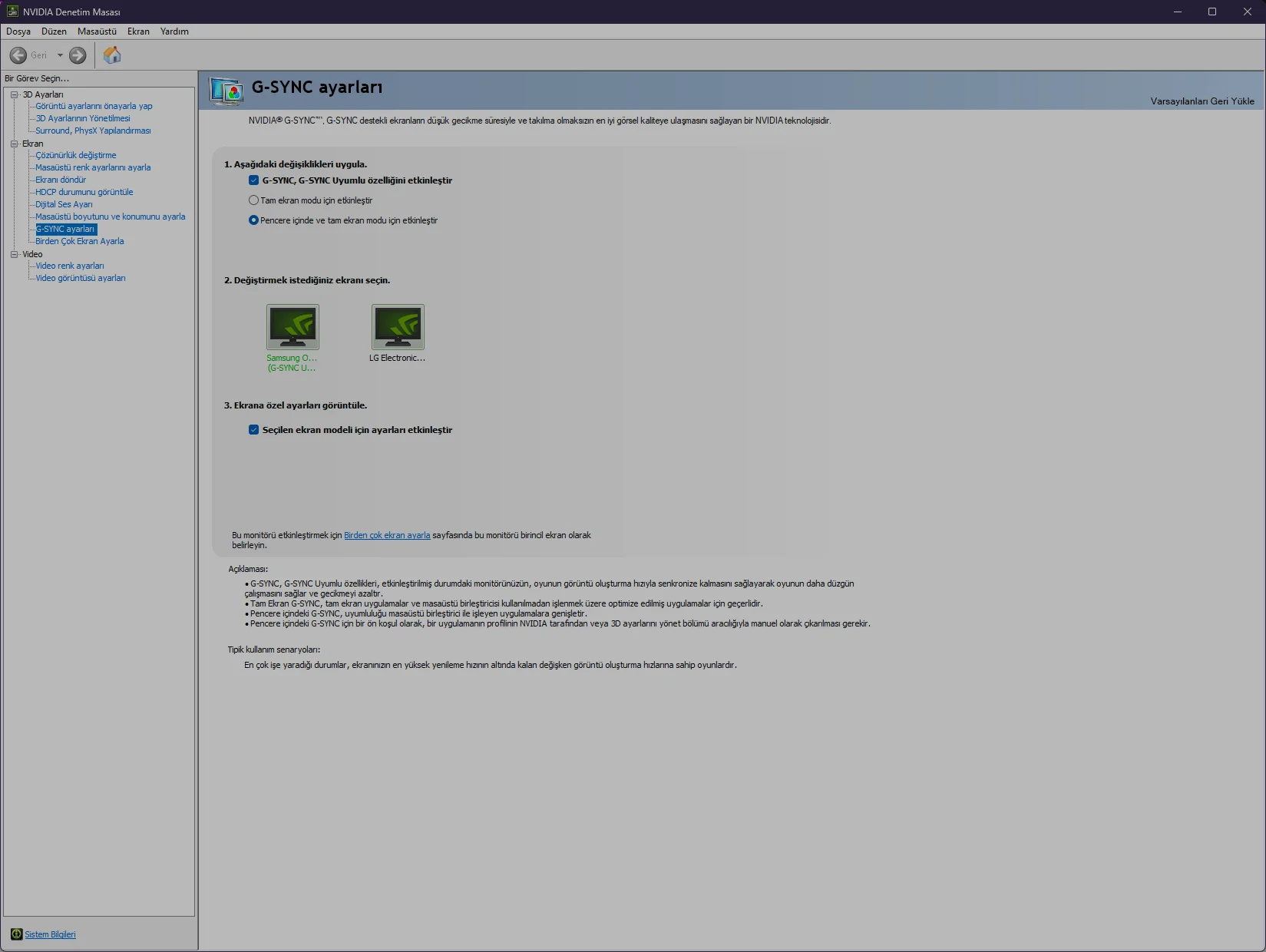
Task: Open the back history dropdown arrow
Action: 60,55
